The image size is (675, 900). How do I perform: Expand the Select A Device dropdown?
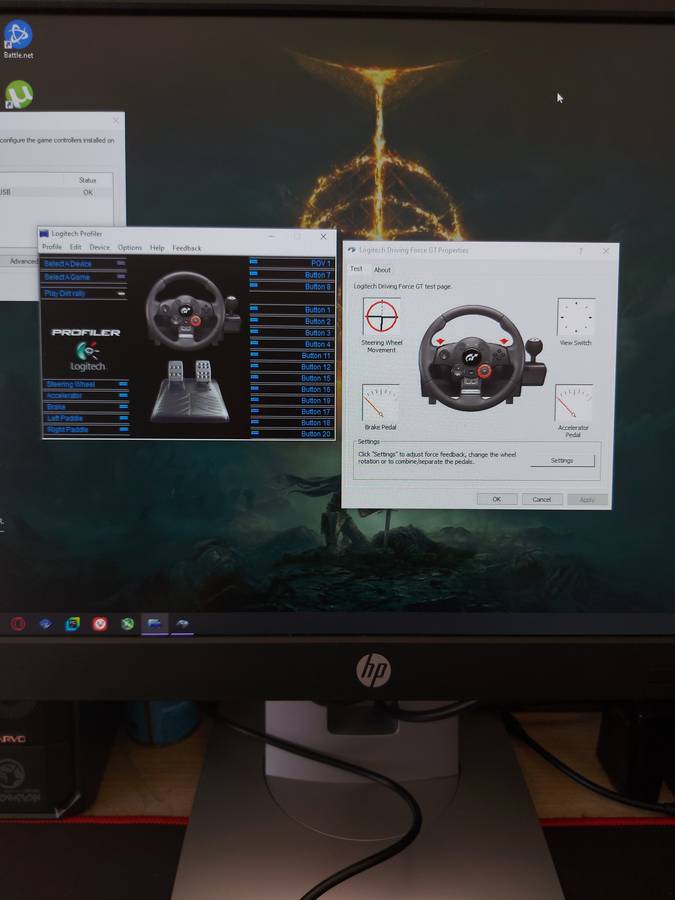[x=84, y=264]
